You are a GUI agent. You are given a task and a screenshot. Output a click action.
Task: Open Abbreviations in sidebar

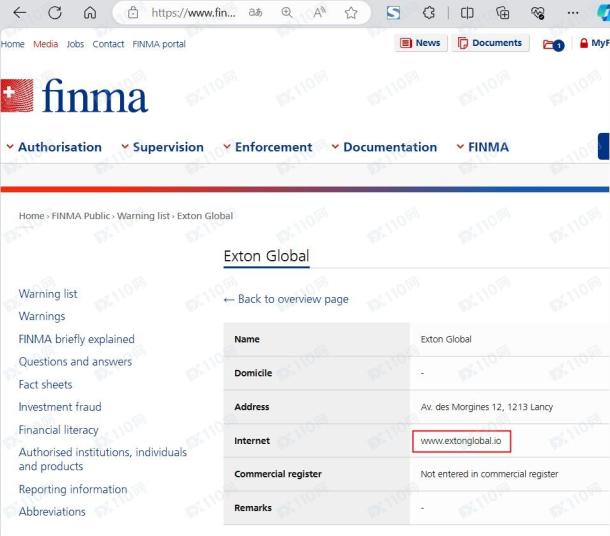[x=52, y=511]
